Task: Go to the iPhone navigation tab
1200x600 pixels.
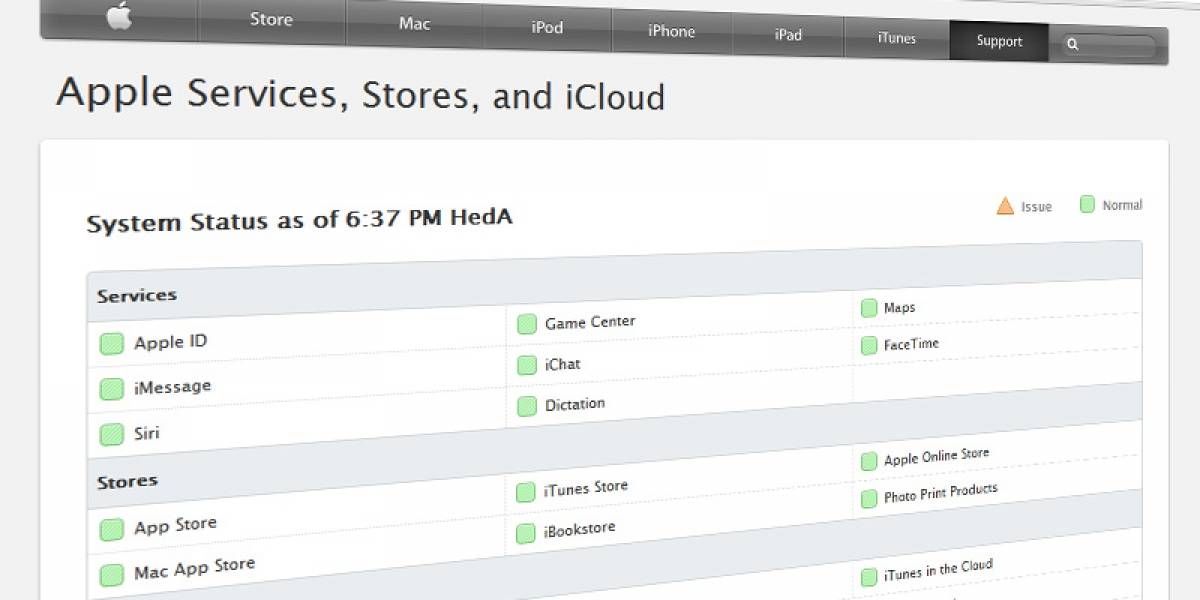Action: (x=671, y=31)
